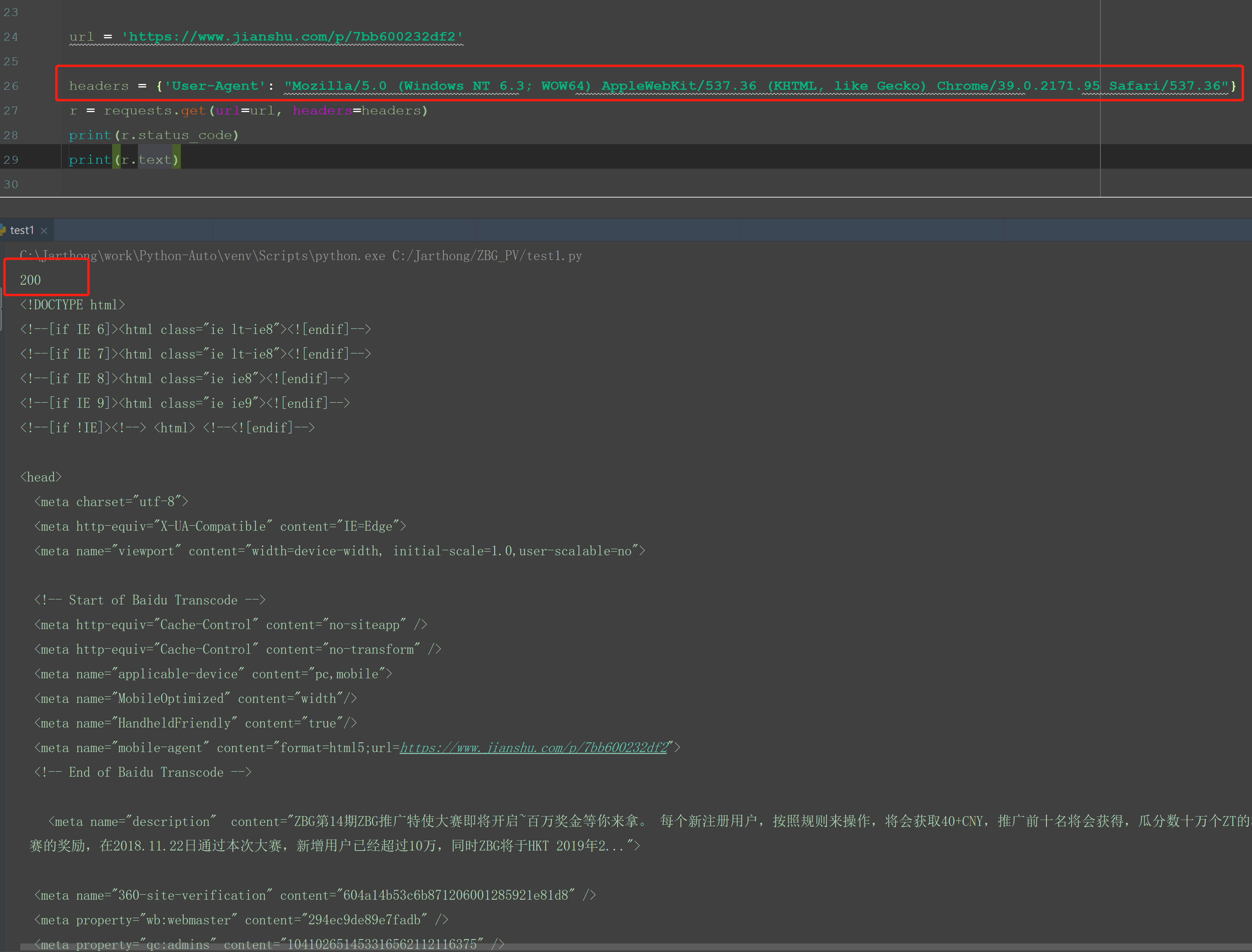Close the test1 run tab
The image size is (1252, 952).
pyautogui.click(x=44, y=231)
